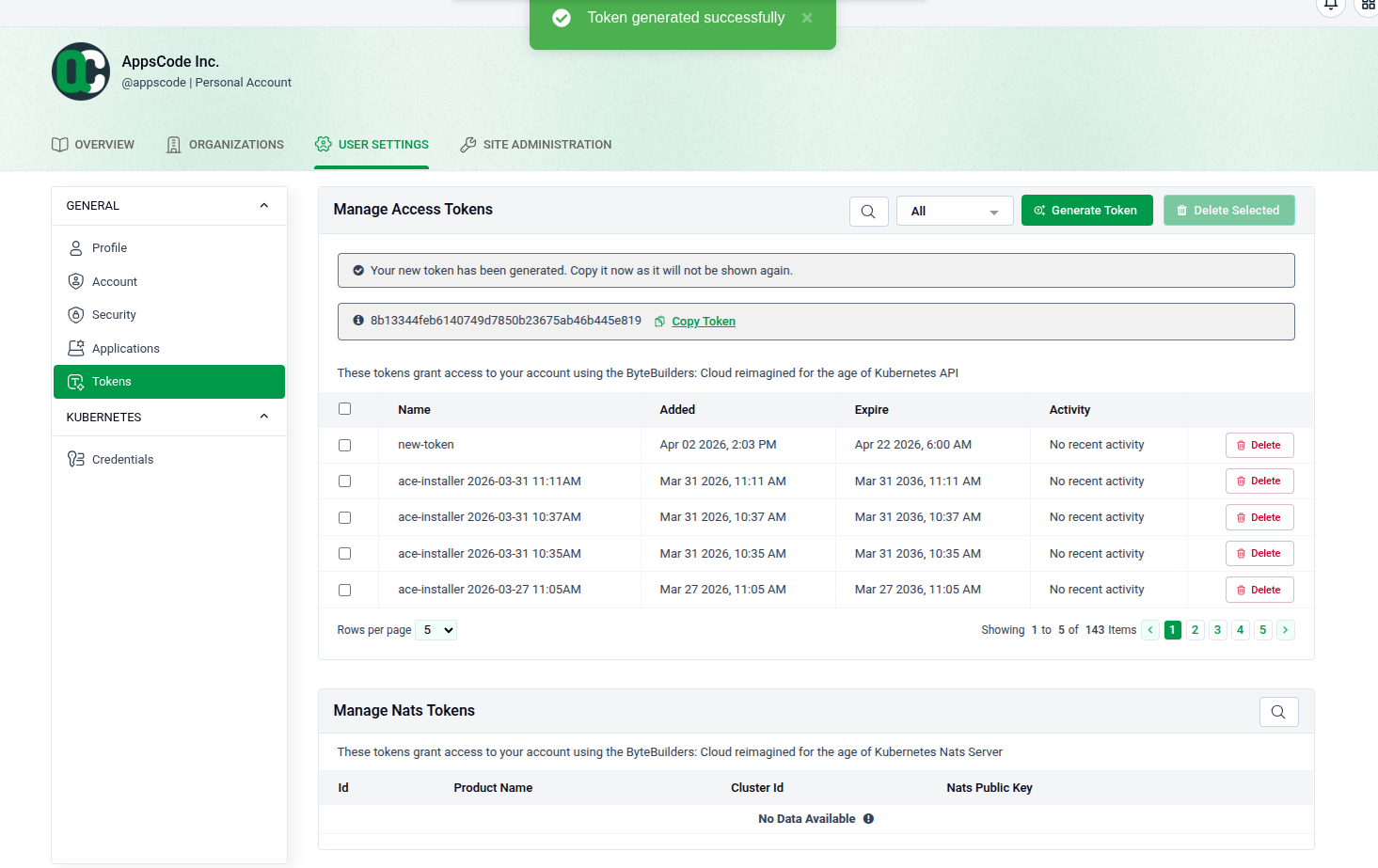Screen dimensions: 1378x868
Task: Collapse the KUBERNETES sidebar section
Action: pos(263,416)
